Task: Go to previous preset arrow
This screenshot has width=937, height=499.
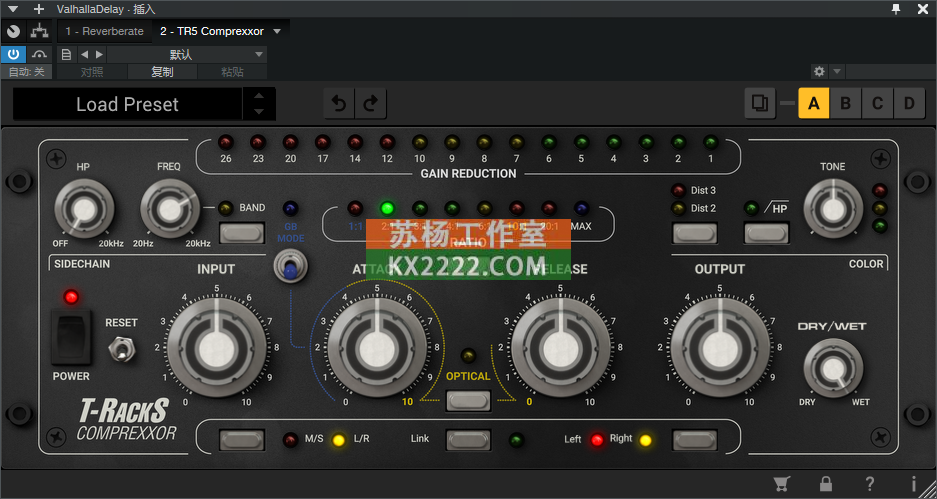Action: tap(84, 54)
